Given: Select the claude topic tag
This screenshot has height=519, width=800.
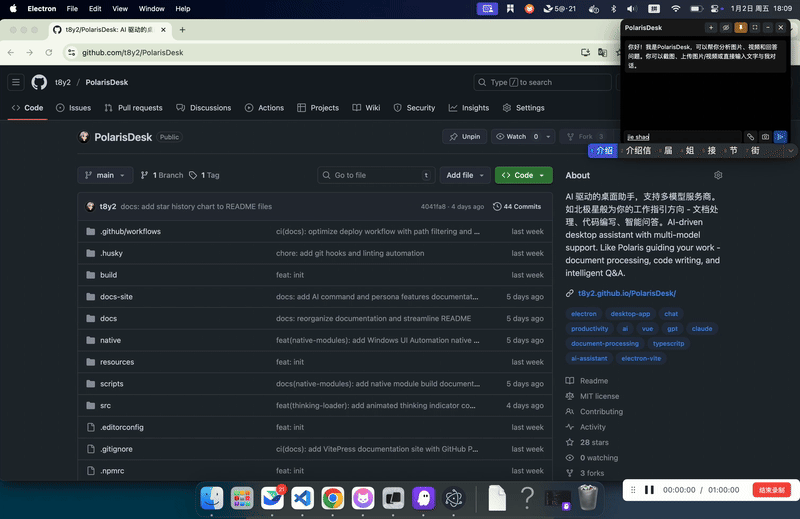Looking at the screenshot, I should coord(702,329).
